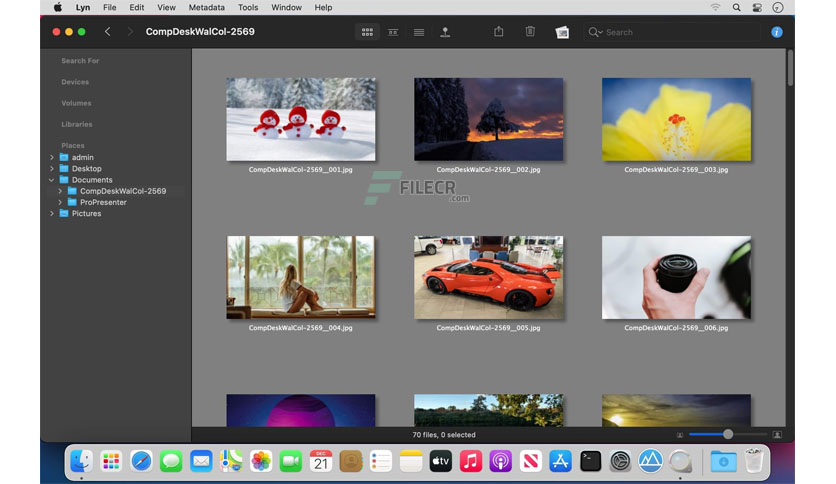Open the Edit menu

click(136, 7)
